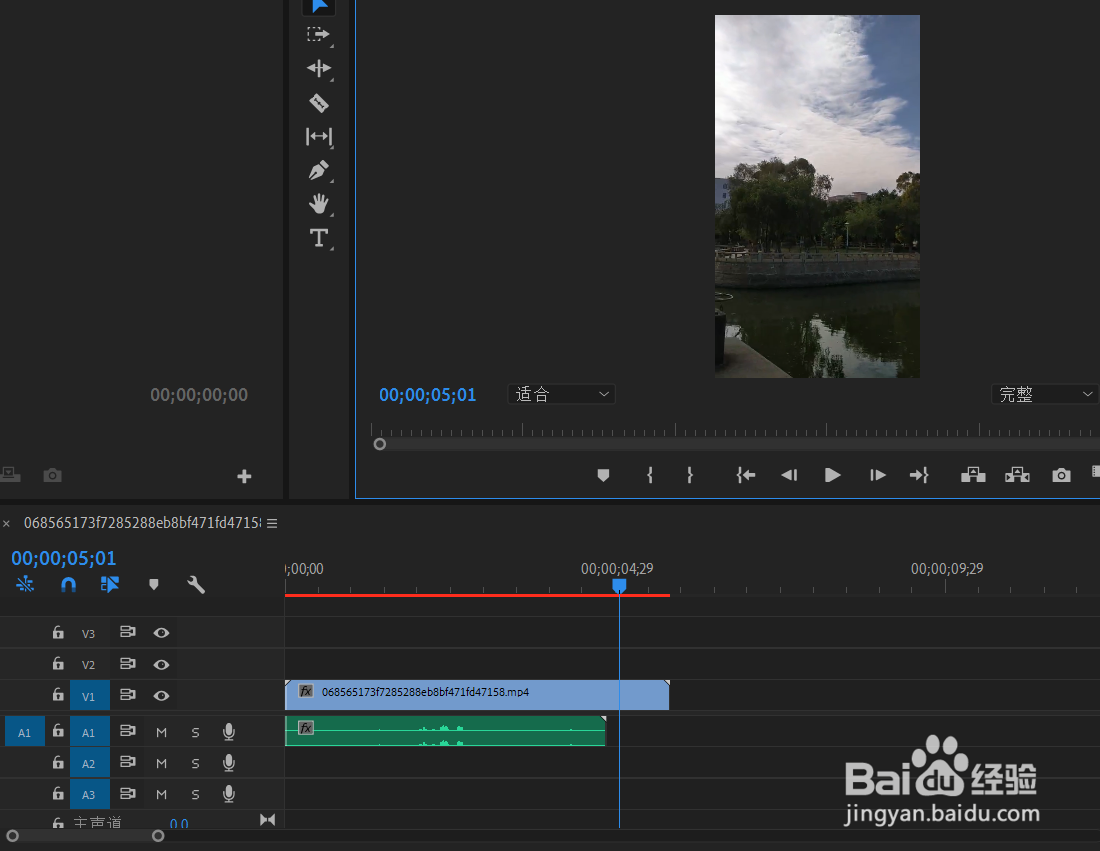Image resolution: width=1100 pixels, height=851 pixels.
Task: Go to In point
Action: (746, 476)
